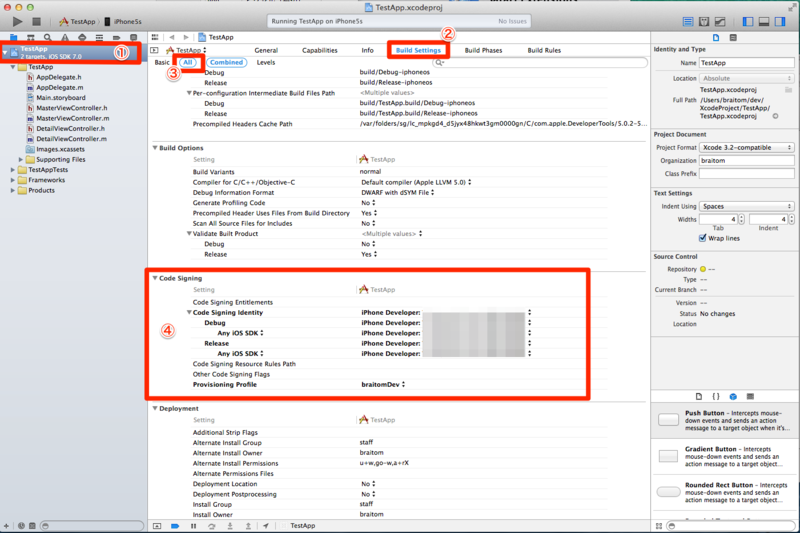
Task: Open the Build Phases tab
Action: point(483,50)
